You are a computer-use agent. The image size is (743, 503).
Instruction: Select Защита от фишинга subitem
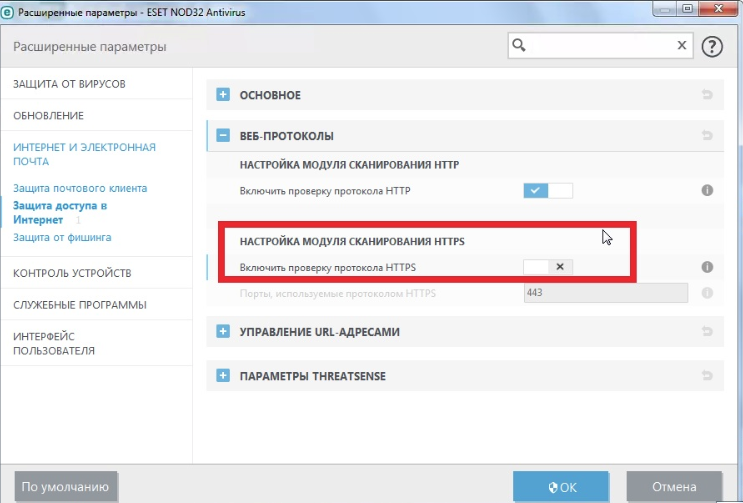coord(62,237)
